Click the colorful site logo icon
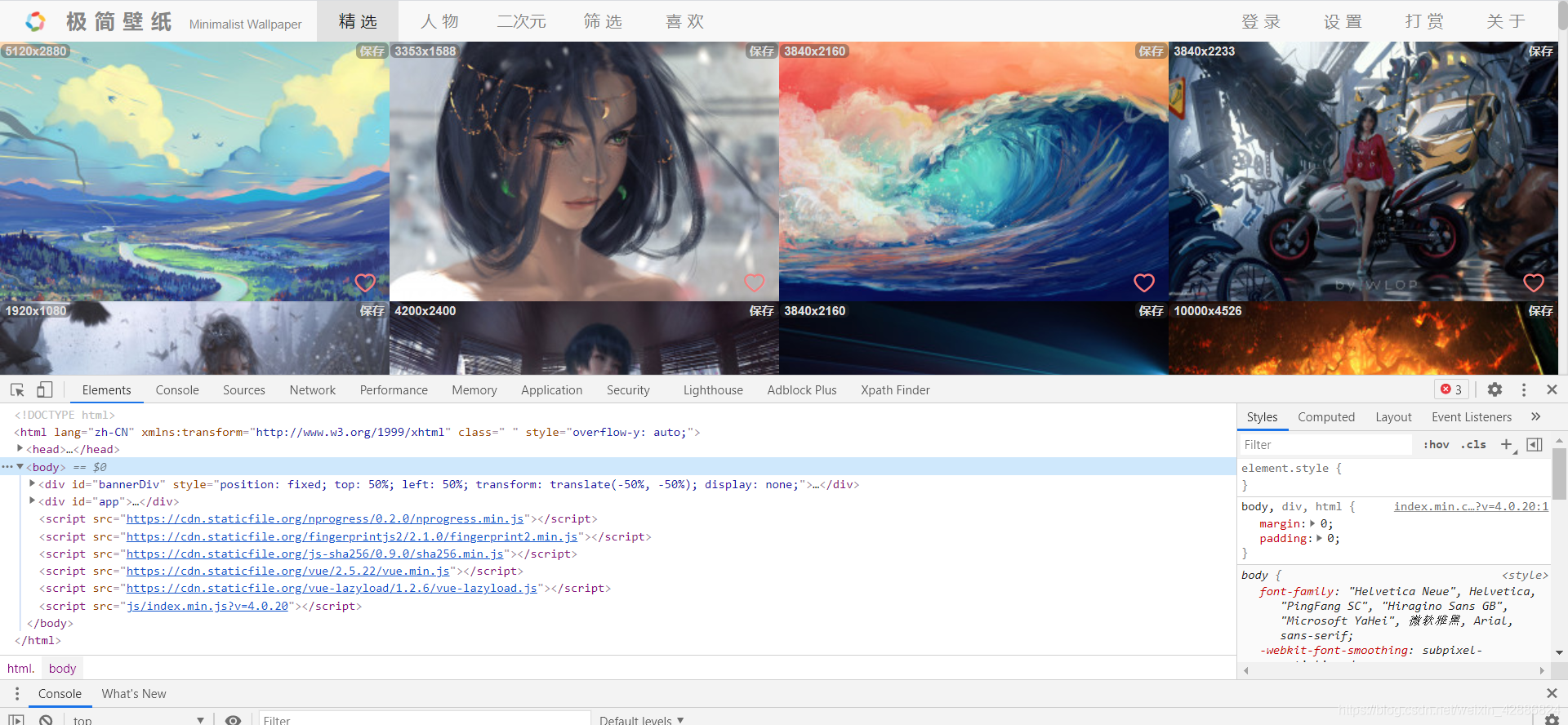The width and height of the screenshot is (1568, 725). tap(35, 21)
